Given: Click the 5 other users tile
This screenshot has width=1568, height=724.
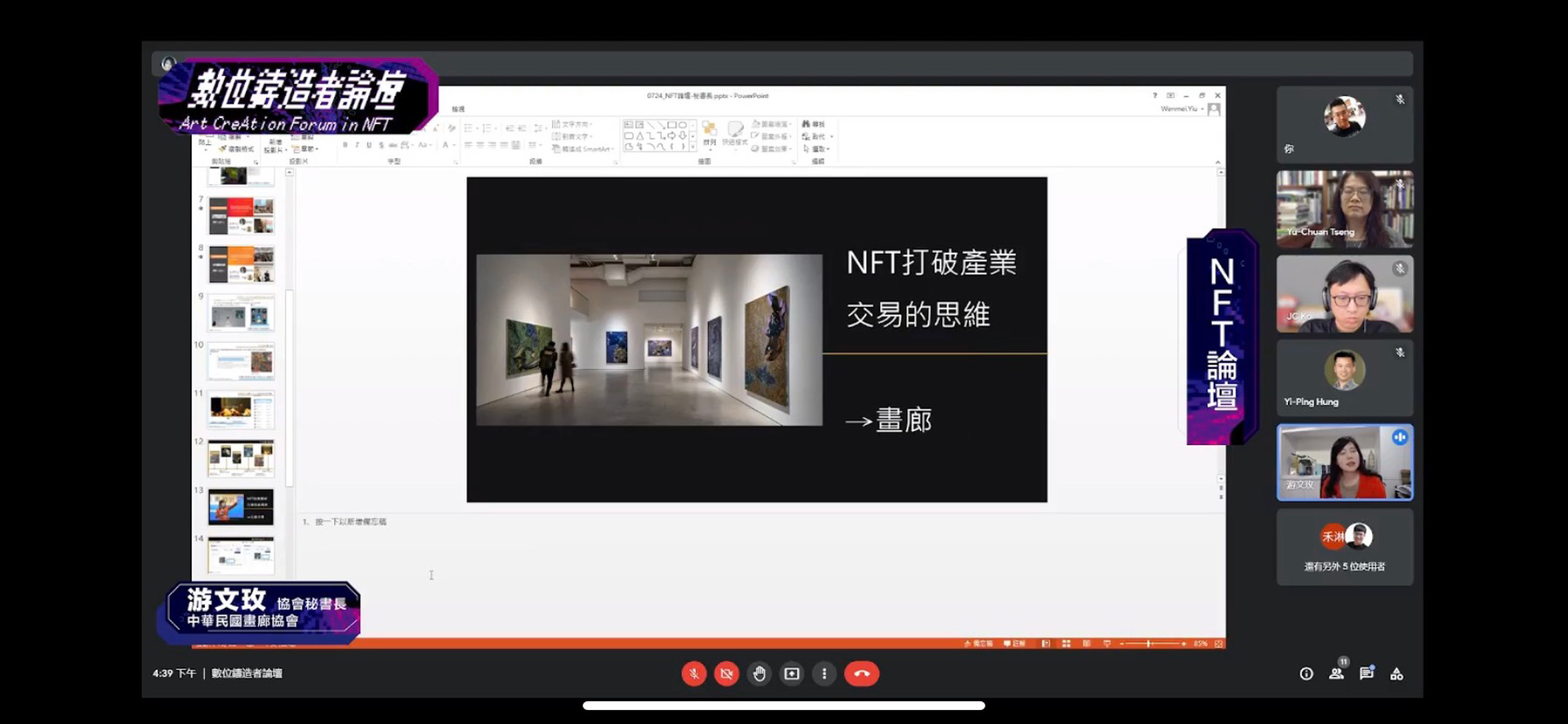Looking at the screenshot, I should click(x=1345, y=547).
